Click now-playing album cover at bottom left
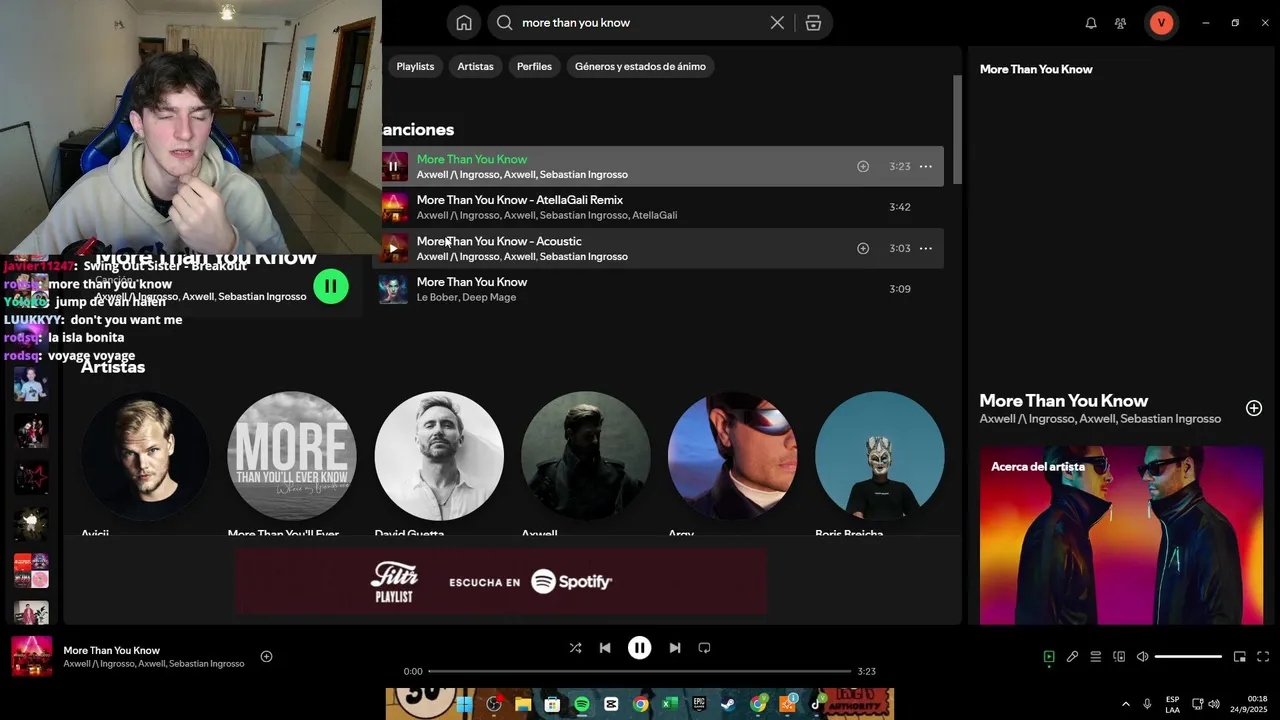This screenshot has height=720, width=1280. [31, 656]
